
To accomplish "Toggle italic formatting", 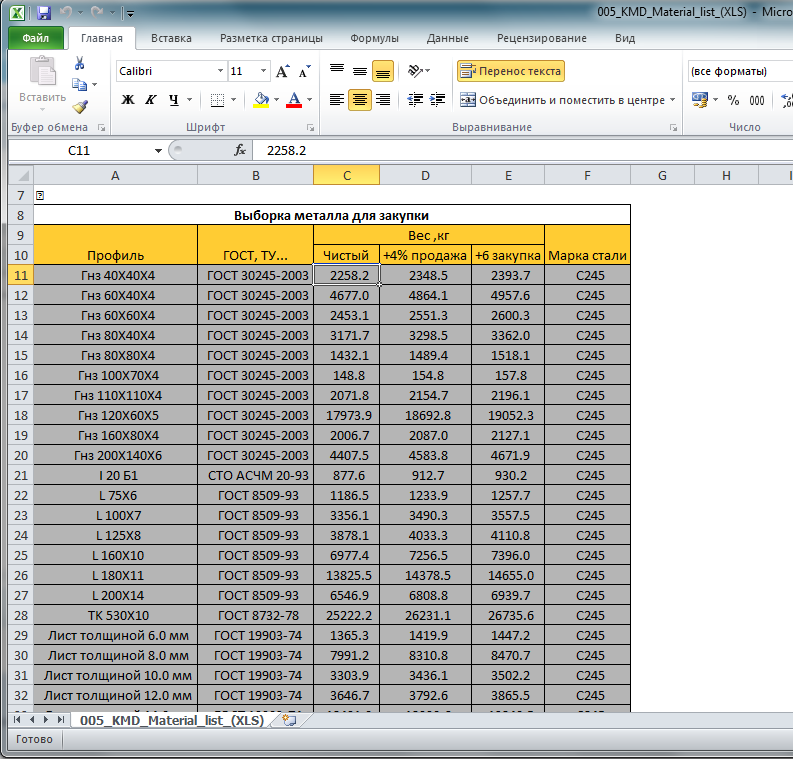I will (x=151, y=100).
